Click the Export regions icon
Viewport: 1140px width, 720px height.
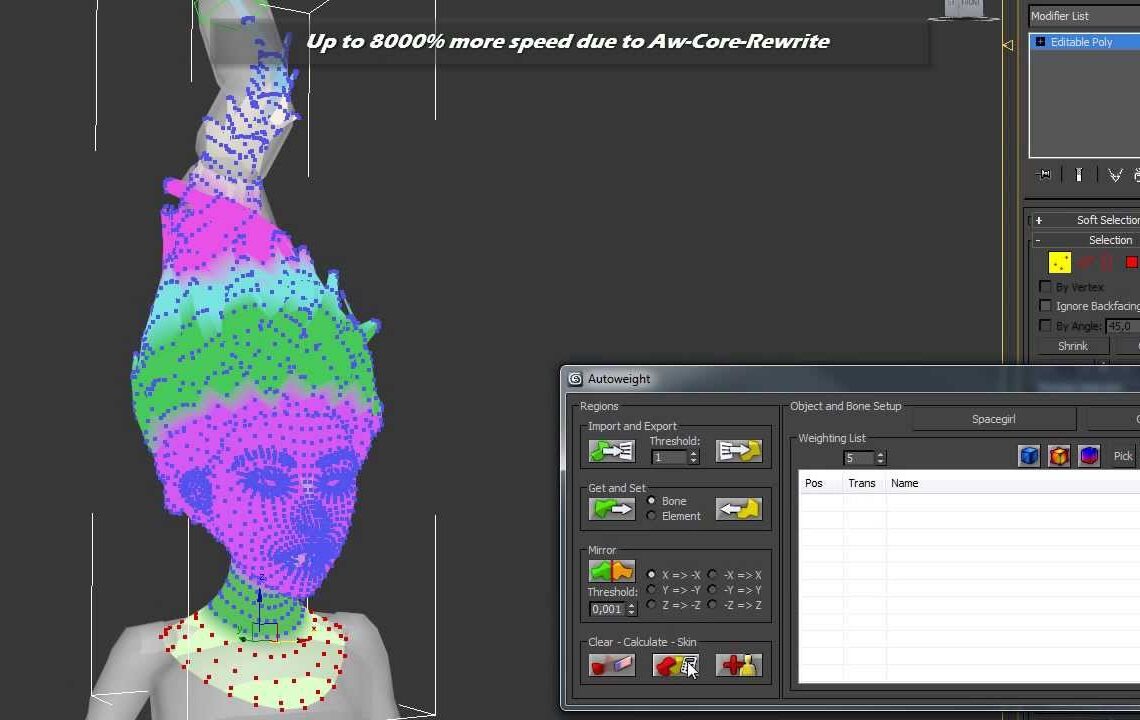pyautogui.click(x=739, y=452)
